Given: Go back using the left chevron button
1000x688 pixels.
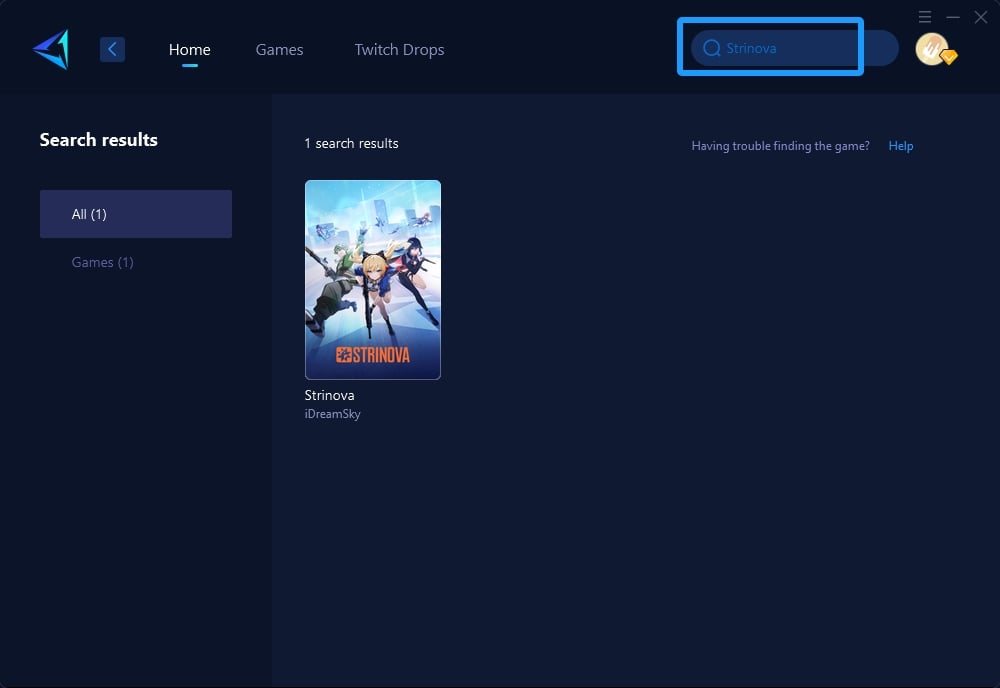Looking at the screenshot, I should tap(112, 49).
